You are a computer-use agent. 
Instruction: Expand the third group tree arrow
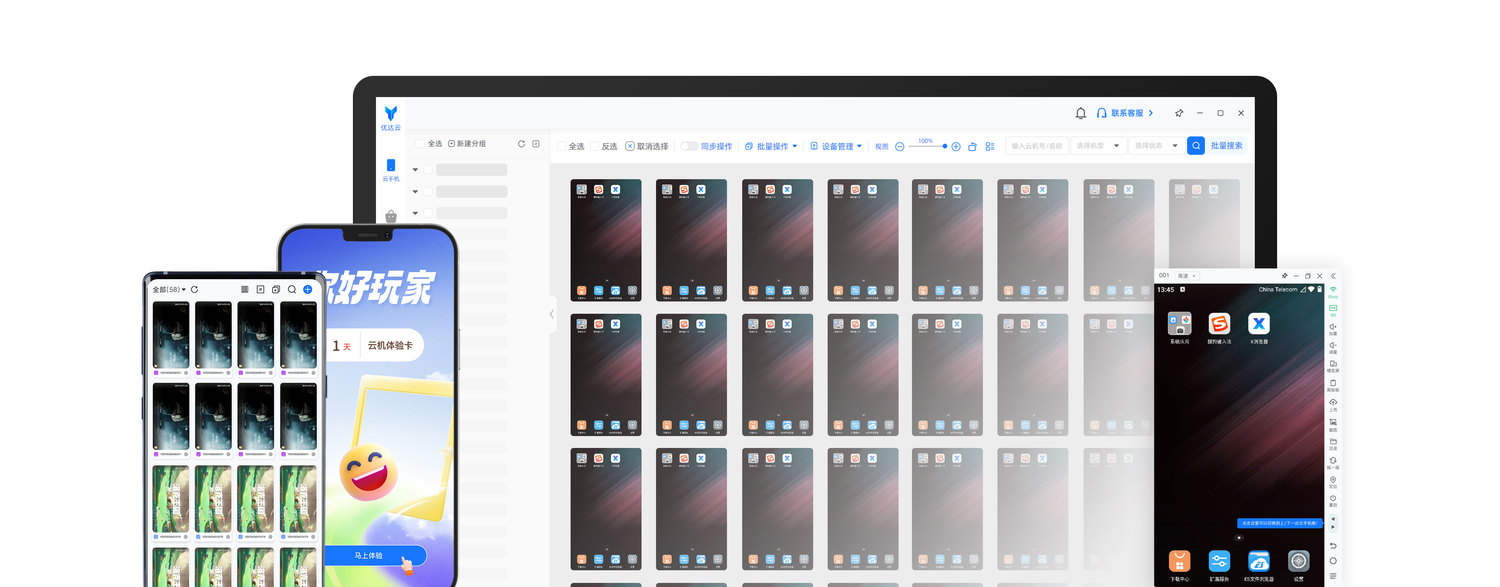tap(415, 213)
